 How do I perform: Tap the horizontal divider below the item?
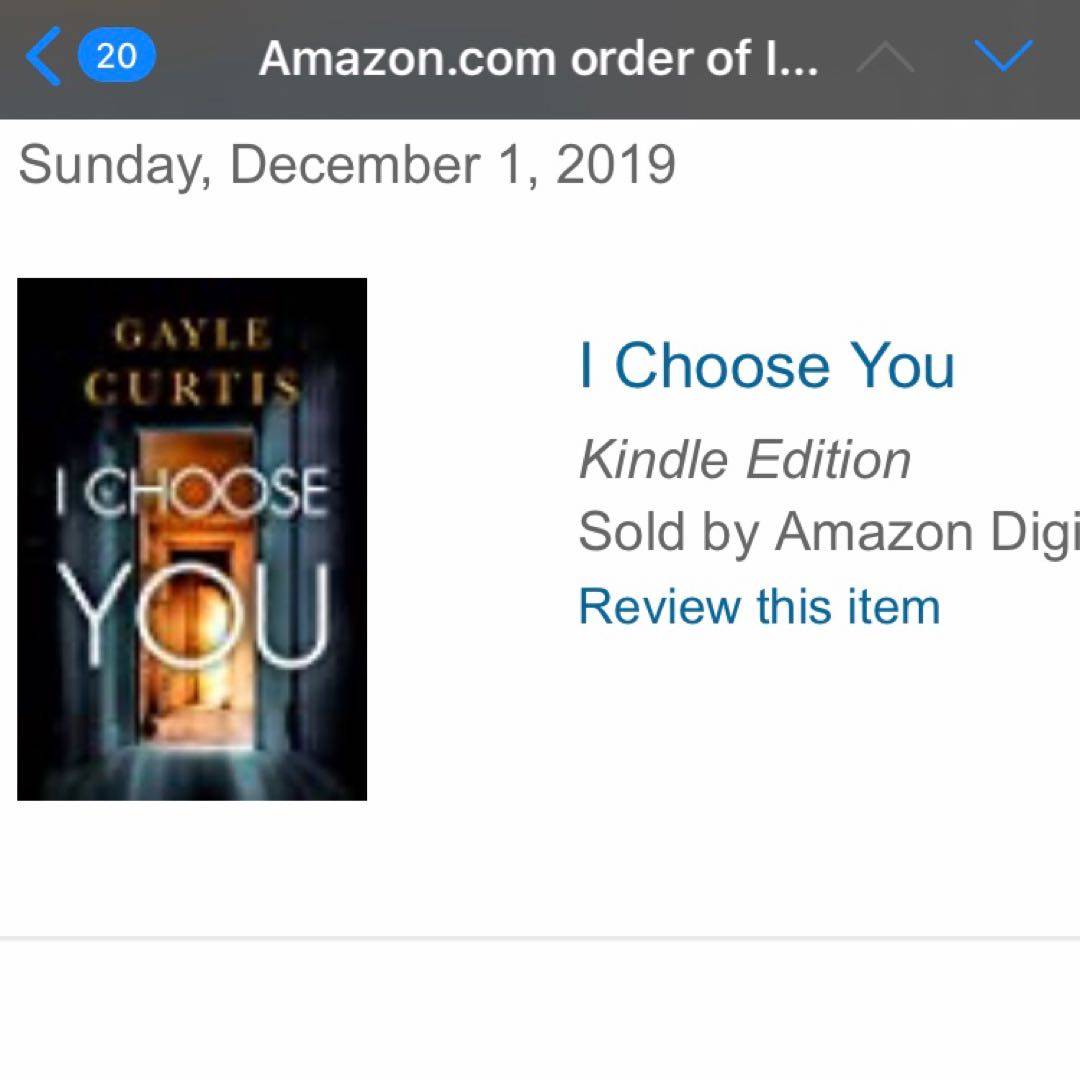point(540,938)
